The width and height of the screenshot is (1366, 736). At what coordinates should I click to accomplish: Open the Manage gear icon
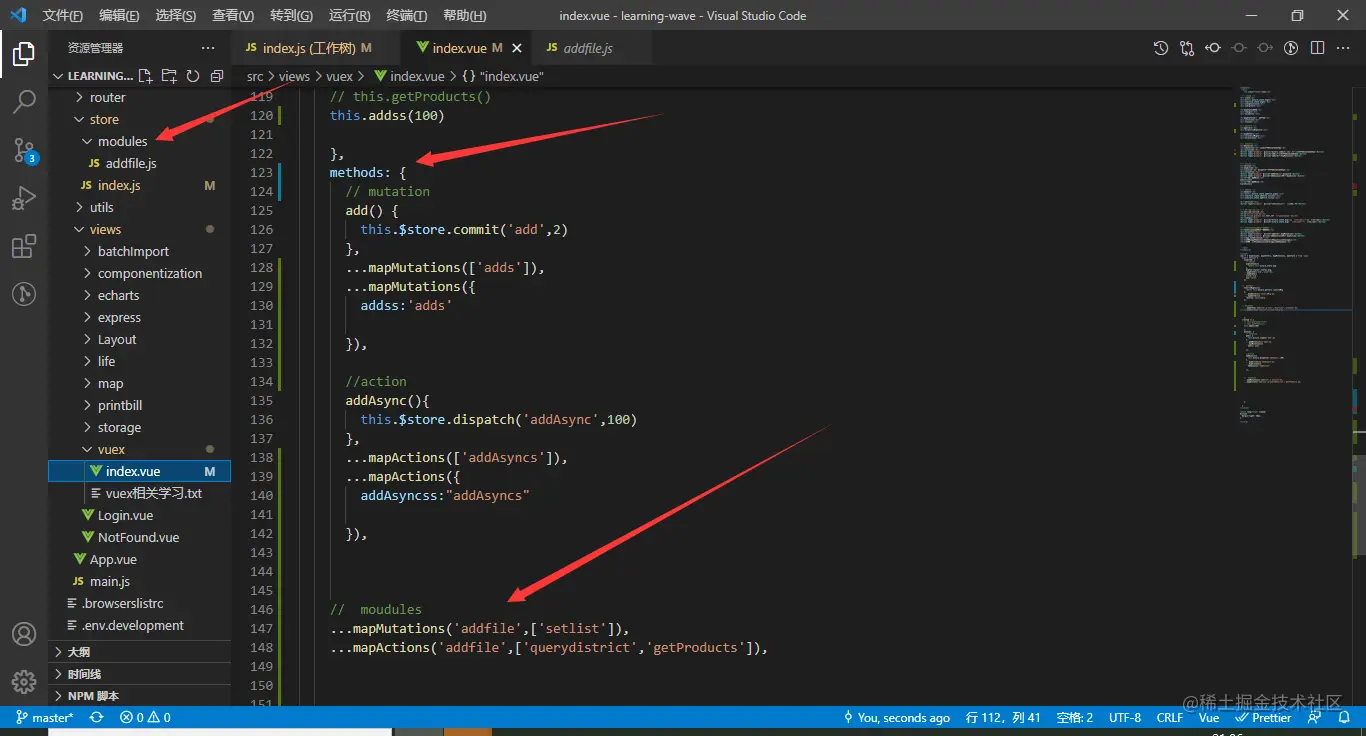(x=24, y=682)
